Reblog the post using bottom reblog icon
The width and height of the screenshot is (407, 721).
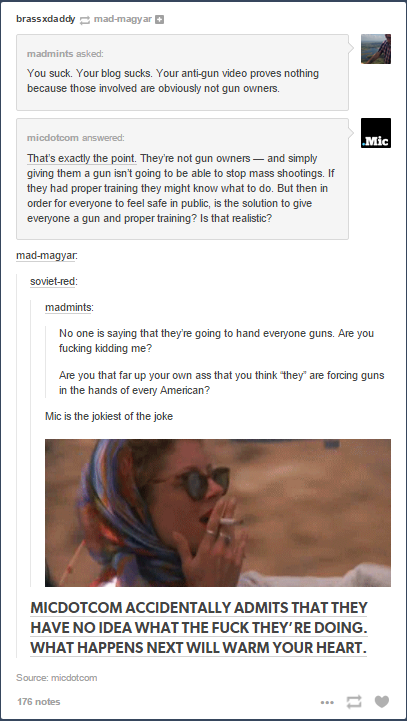click(354, 702)
